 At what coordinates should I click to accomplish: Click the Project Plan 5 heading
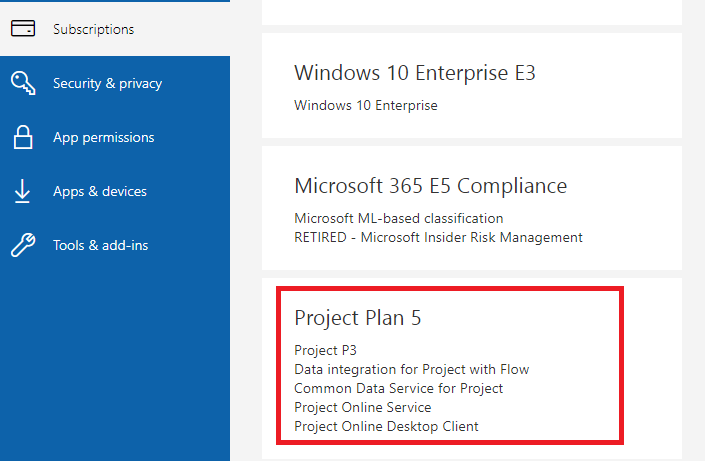pos(357,318)
